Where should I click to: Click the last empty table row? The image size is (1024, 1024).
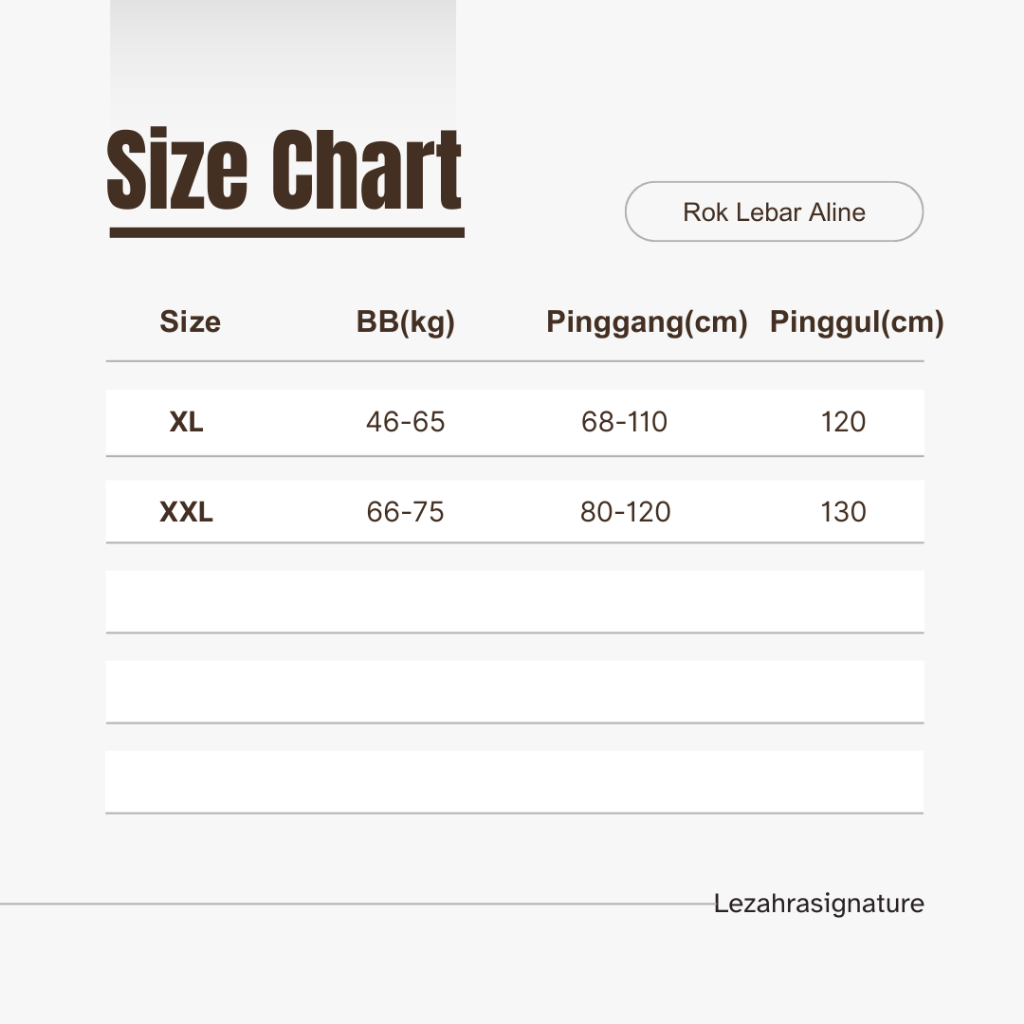point(515,782)
